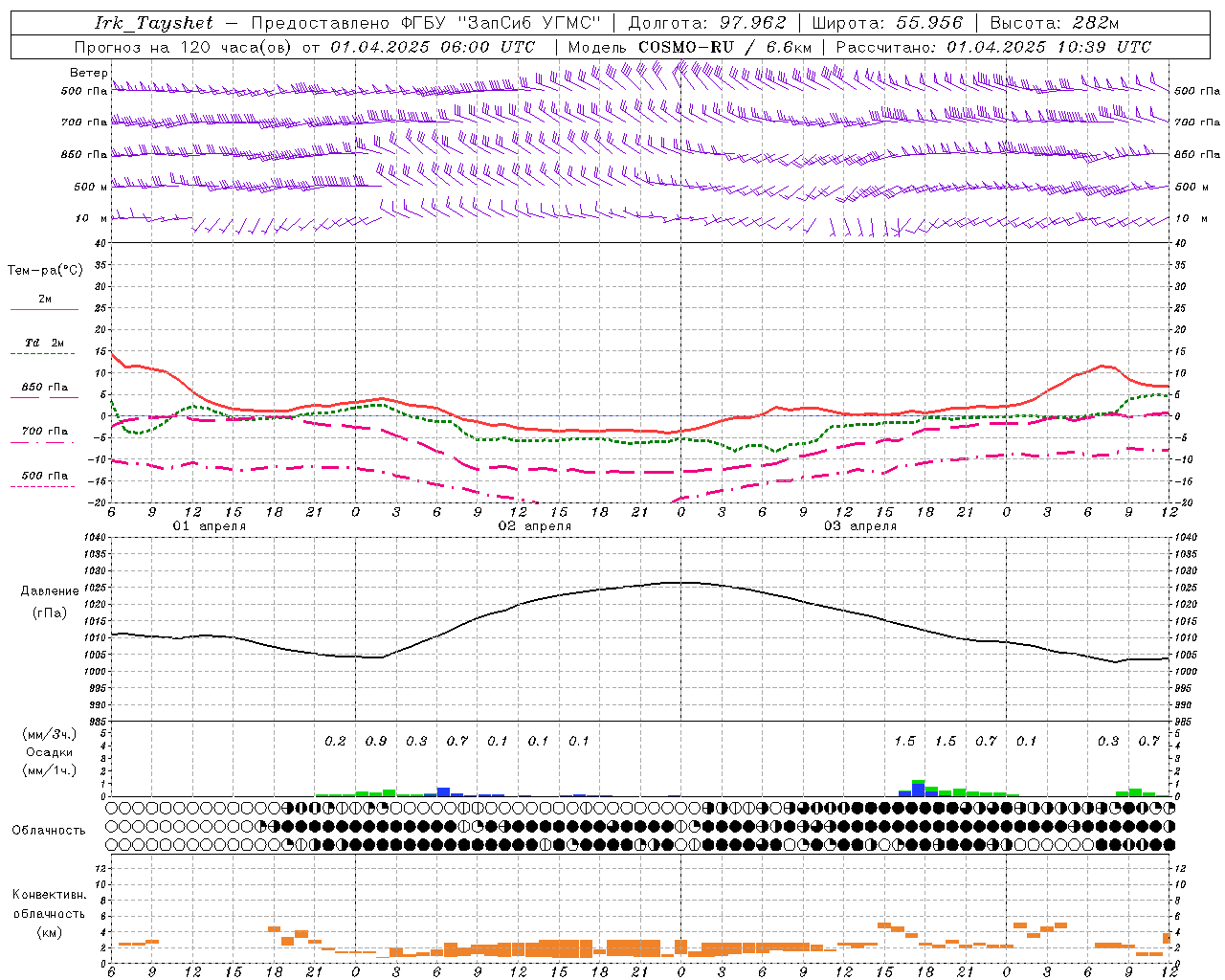
Task: Click the 01 апреля date label
Action: [x=210, y=526]
